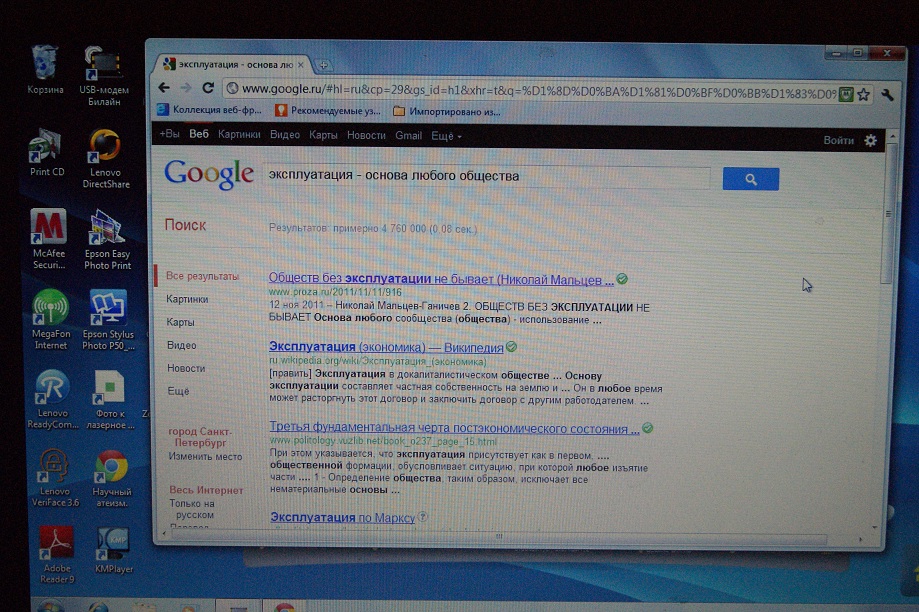Viewport: 919px width, 612px height.
Task: Click the Google logo
Action: pos(209,174)
